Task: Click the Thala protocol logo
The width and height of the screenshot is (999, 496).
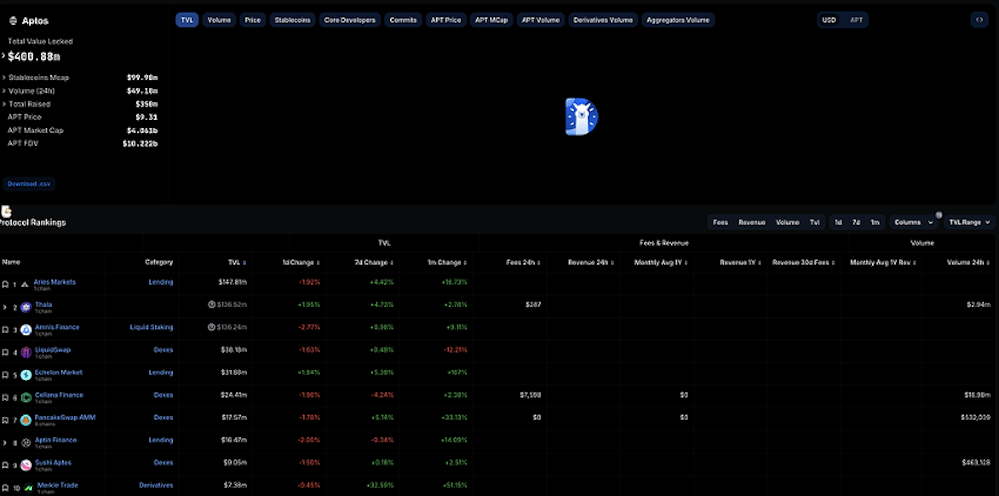Action: tap(25, 308)
